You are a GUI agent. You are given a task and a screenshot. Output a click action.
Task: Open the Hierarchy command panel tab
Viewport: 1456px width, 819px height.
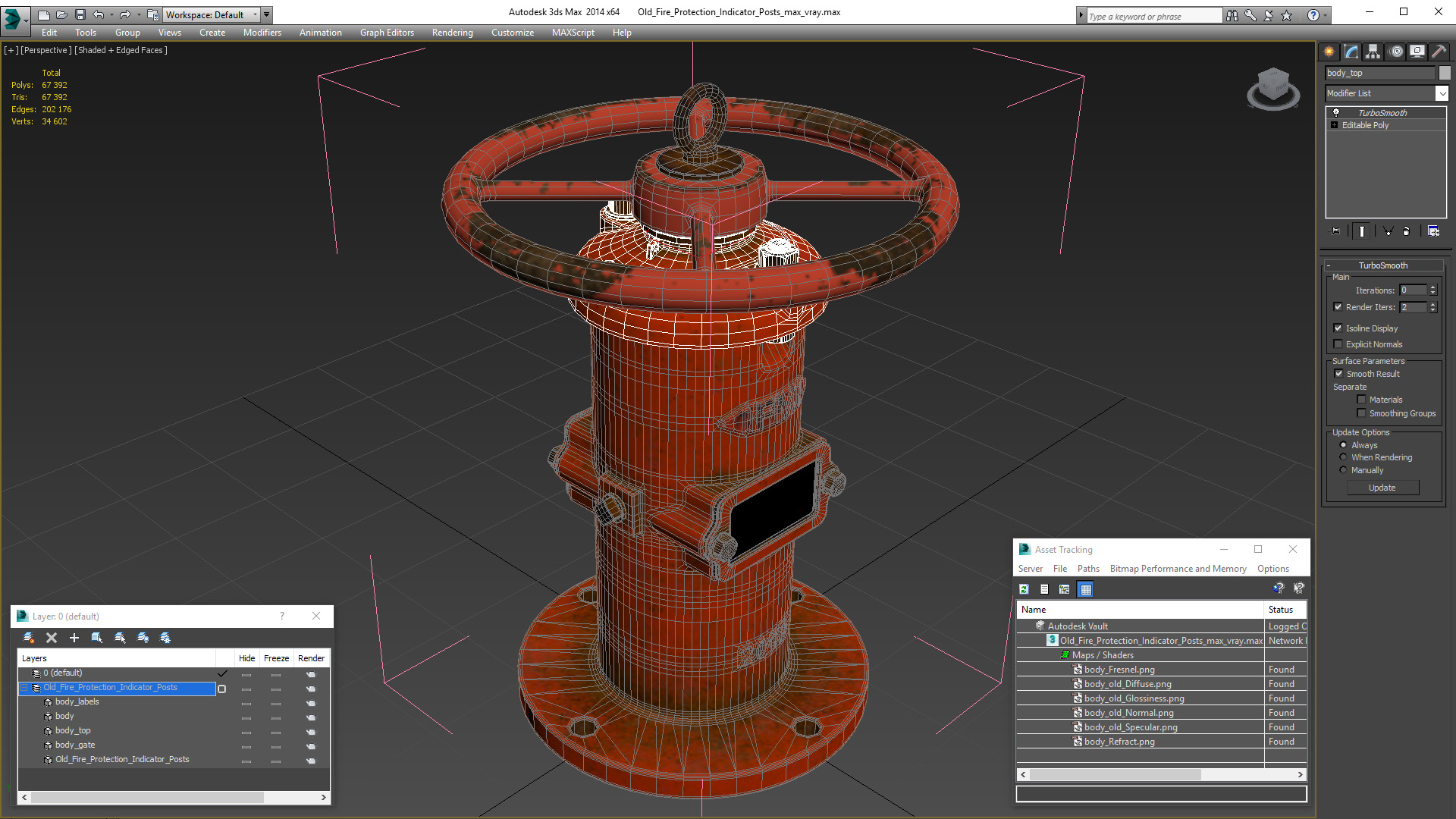click(1373, 52)
